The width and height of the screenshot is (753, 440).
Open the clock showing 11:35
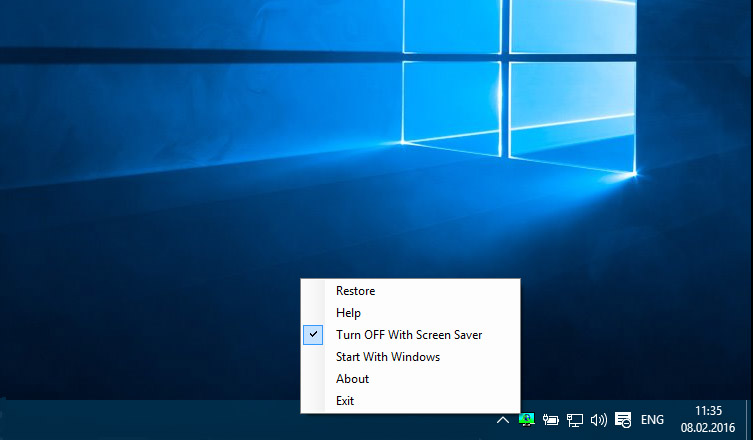(x=708, y=419)
